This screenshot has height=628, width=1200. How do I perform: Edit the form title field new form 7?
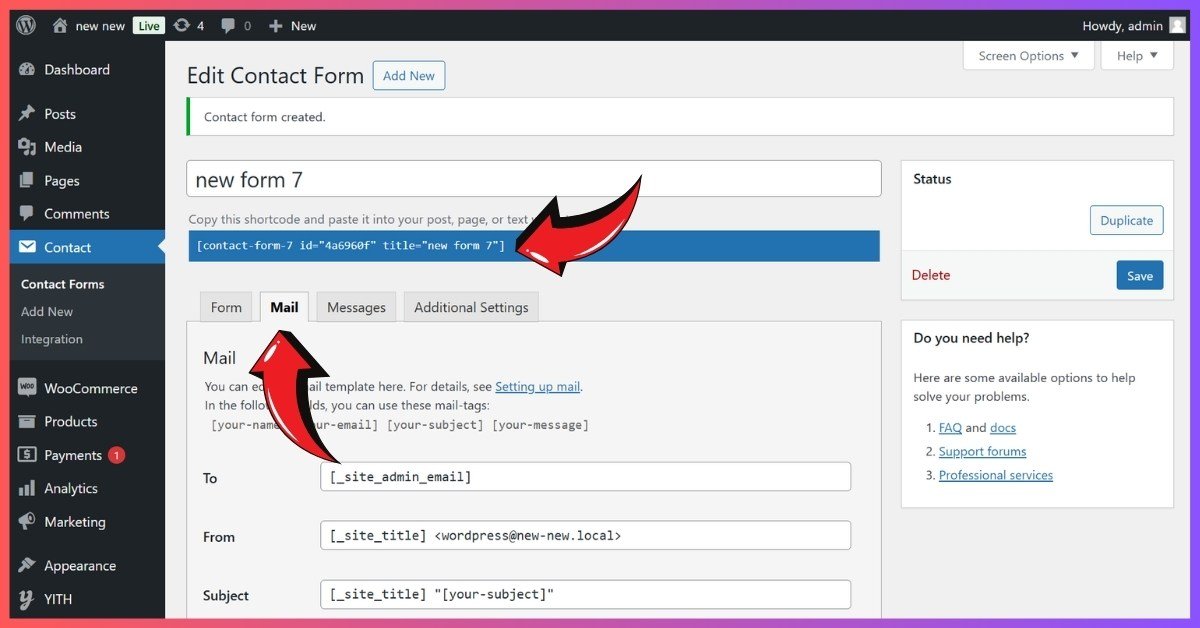pyautogui.click(x=534, y=179)
